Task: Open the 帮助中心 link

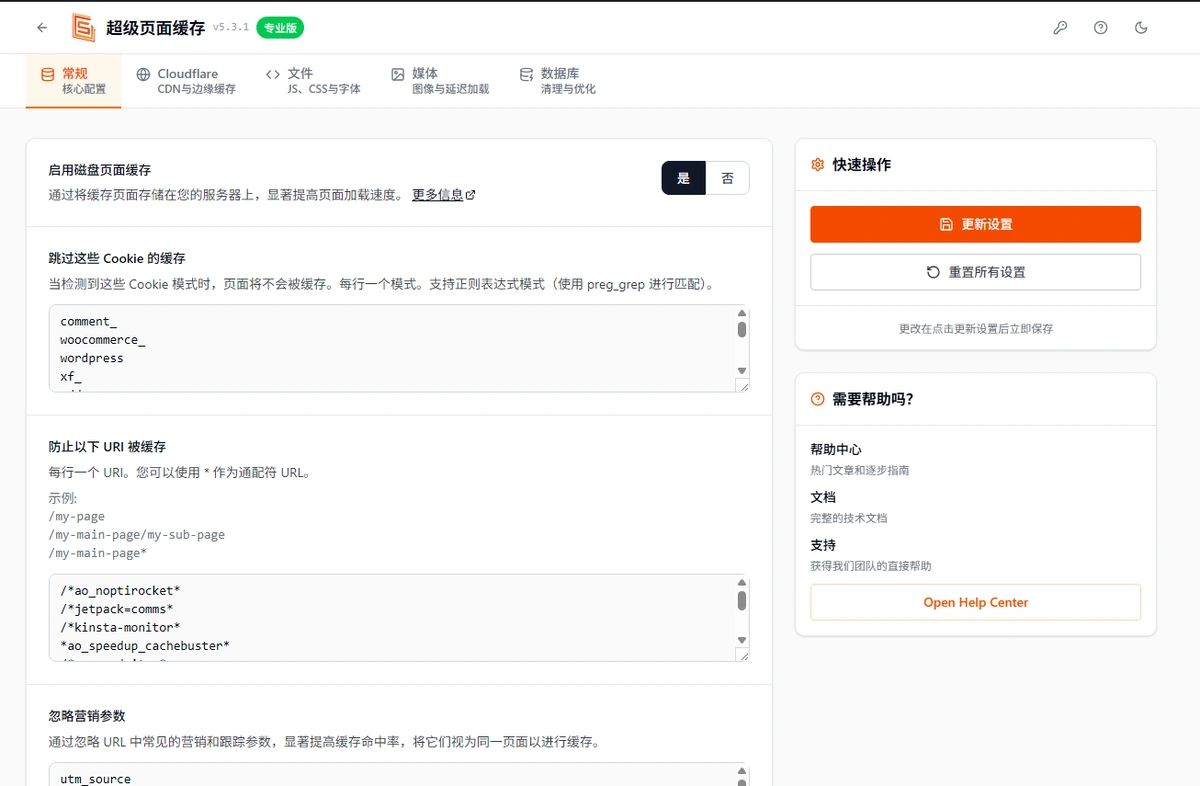Action: pyautogui.click(x=836, y=450)
